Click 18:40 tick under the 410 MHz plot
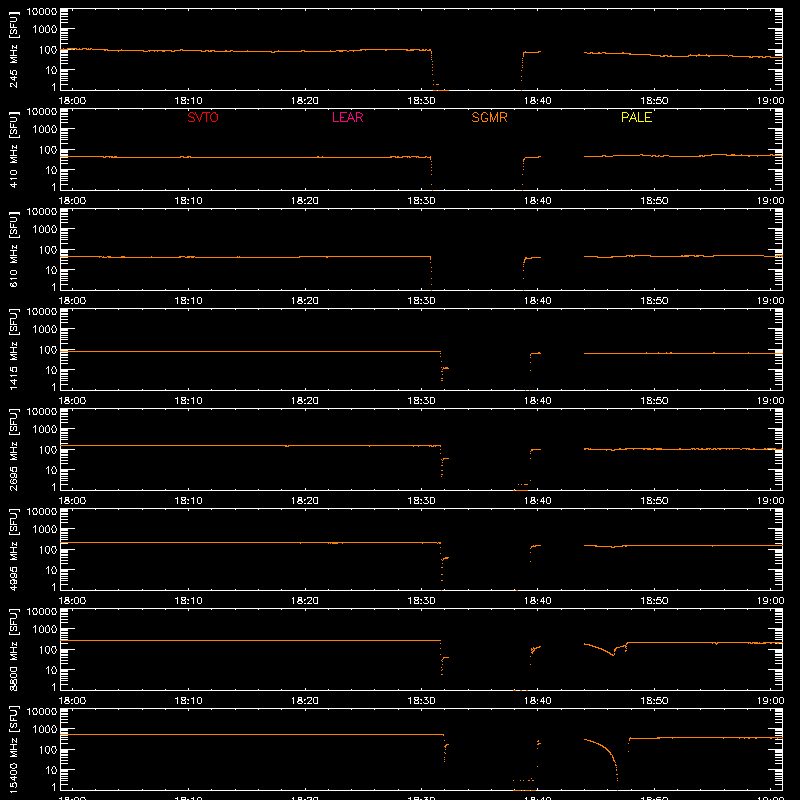The image size is (800, 800). pyautogui.click(x=538, y=201)
